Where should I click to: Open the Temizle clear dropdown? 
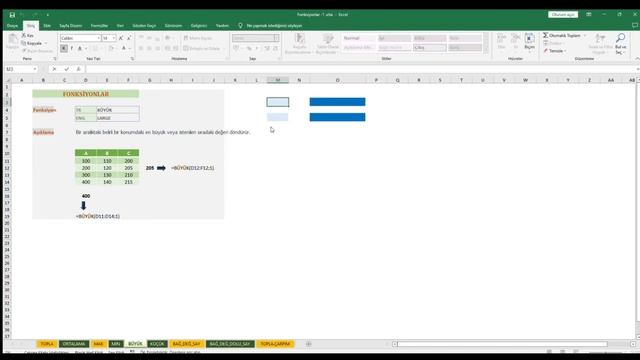pyautogui.click(x=555, y=51)
